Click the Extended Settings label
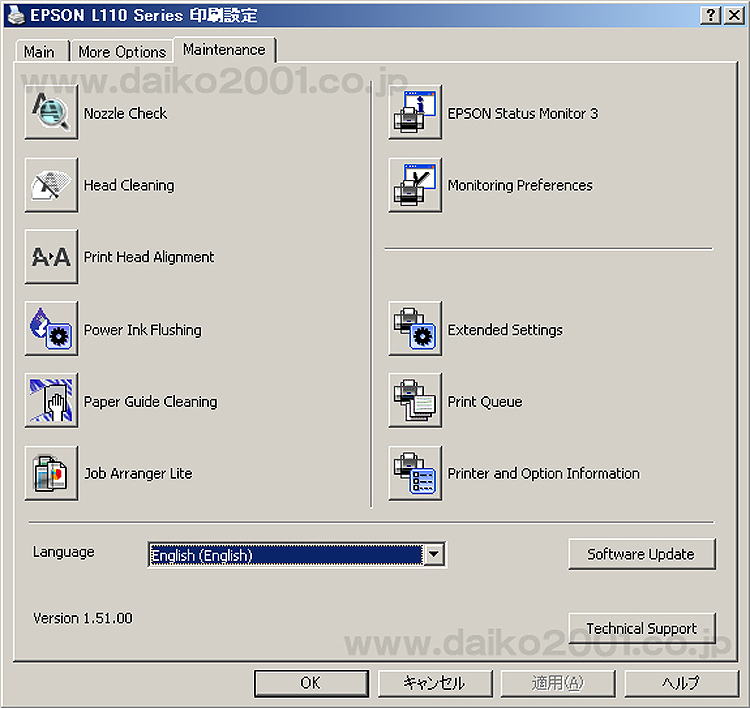This screenshot has width=750, height=708. pos(505,330)
